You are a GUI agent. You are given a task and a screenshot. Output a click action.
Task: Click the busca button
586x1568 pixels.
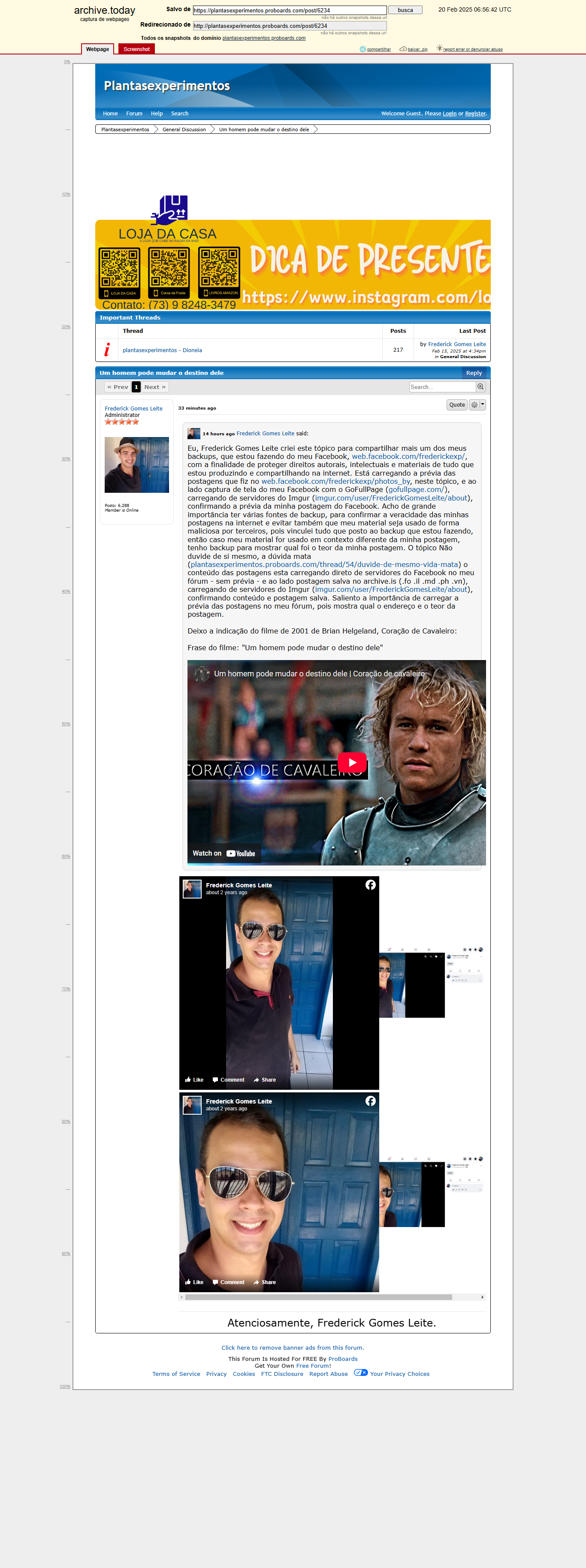pyautogui.click(x=405, y=10)
